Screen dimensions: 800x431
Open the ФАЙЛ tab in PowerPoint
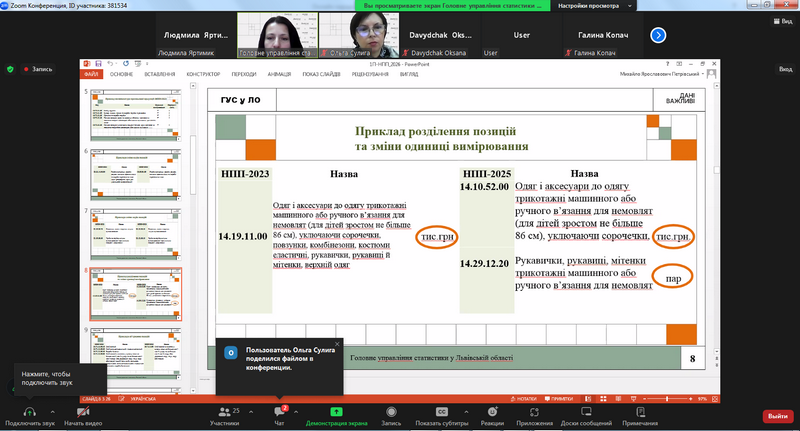point(91,74)
